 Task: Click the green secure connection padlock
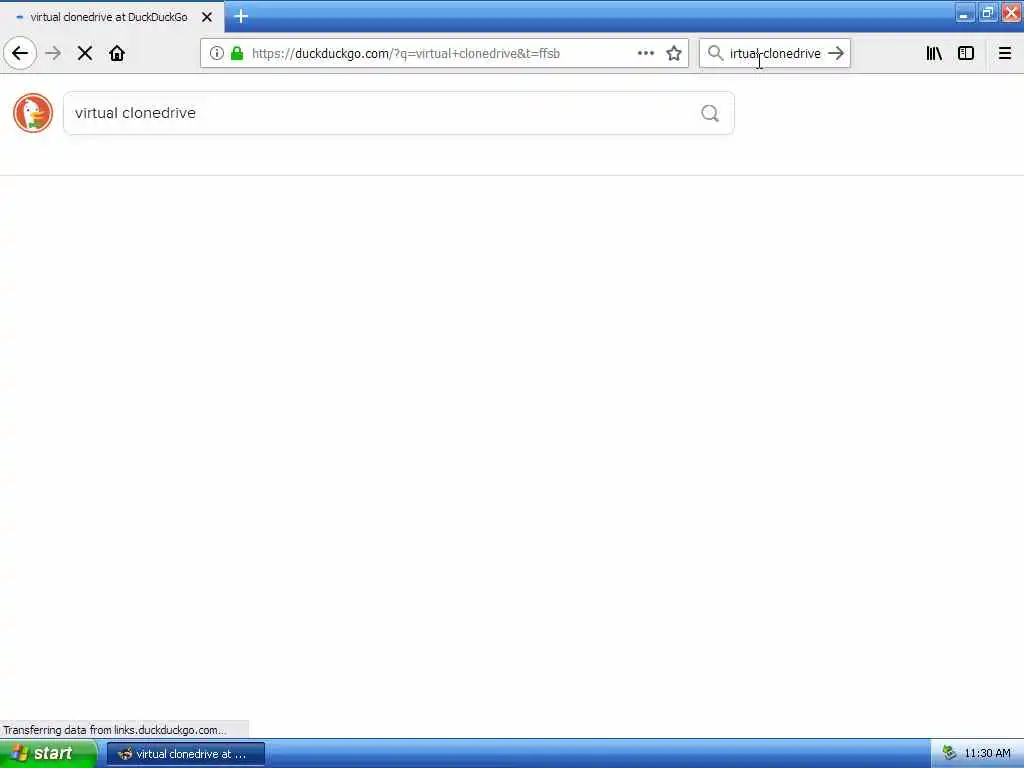pyautogui.click(x=237, y=54)
